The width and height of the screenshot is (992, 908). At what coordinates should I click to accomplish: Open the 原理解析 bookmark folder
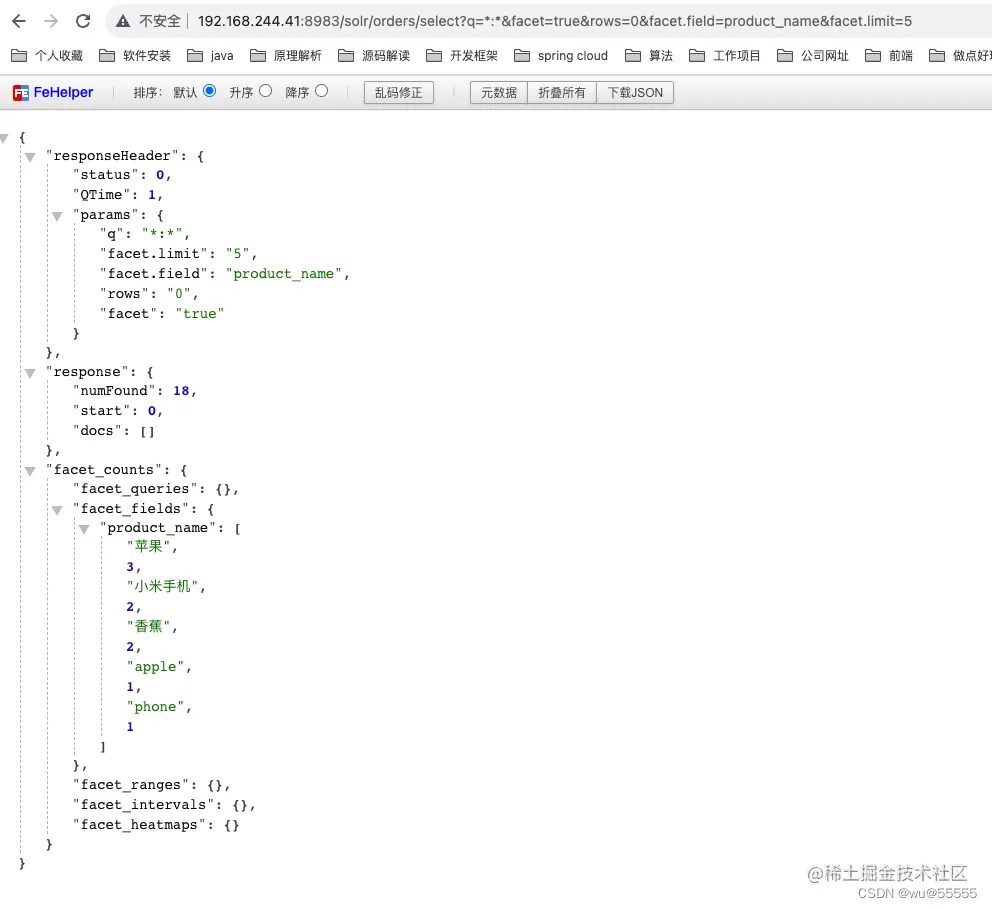286,56
